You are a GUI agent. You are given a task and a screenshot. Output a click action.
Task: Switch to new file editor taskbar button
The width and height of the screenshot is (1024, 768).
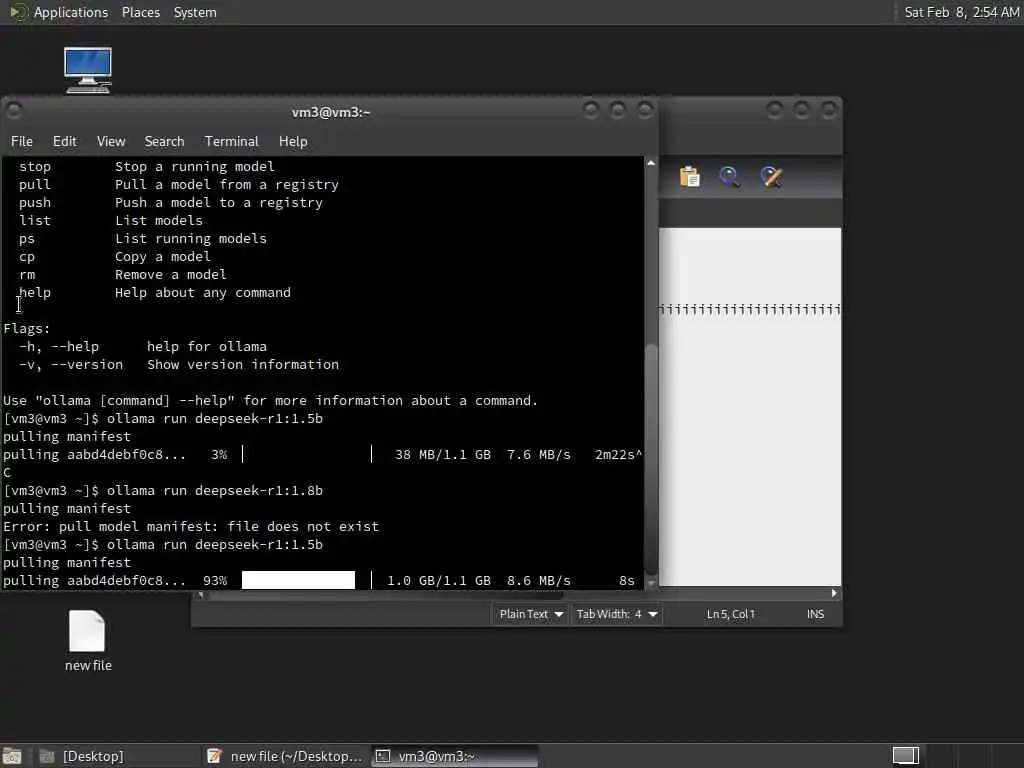284,756
